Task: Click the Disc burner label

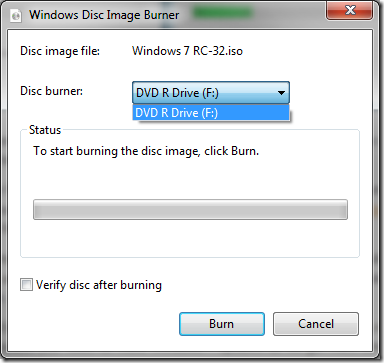Action: tap(51, 91)
